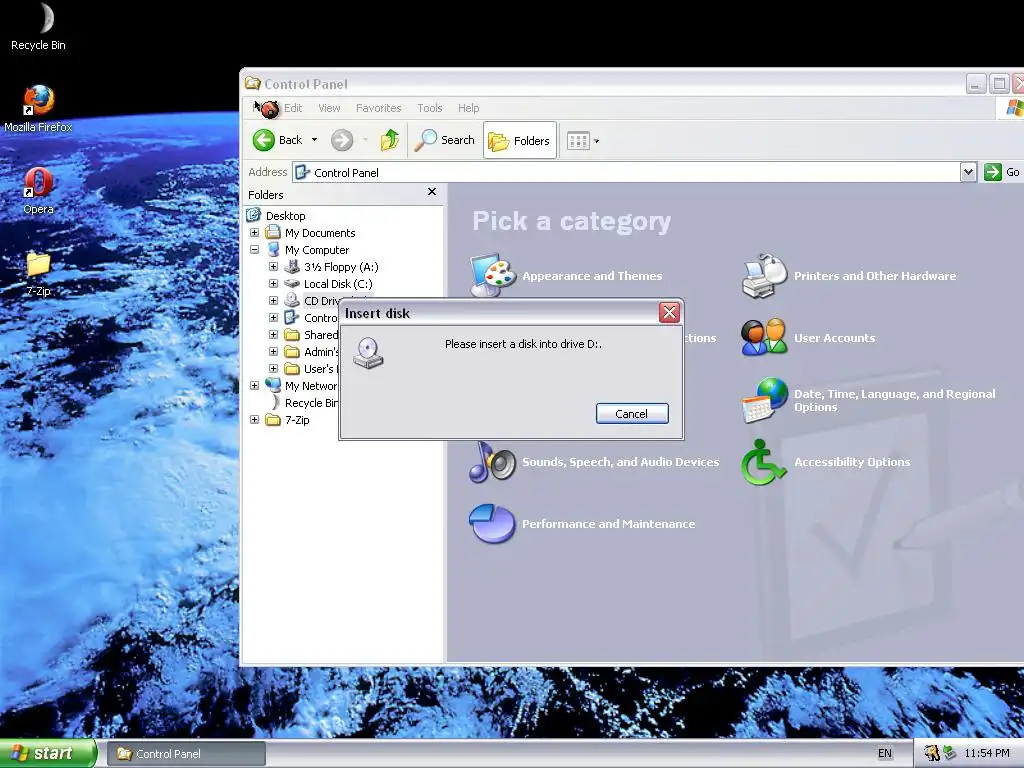Select Recycle Bin in the folder tree
This screenshot has height=768, width=1024.
[311, 402]
